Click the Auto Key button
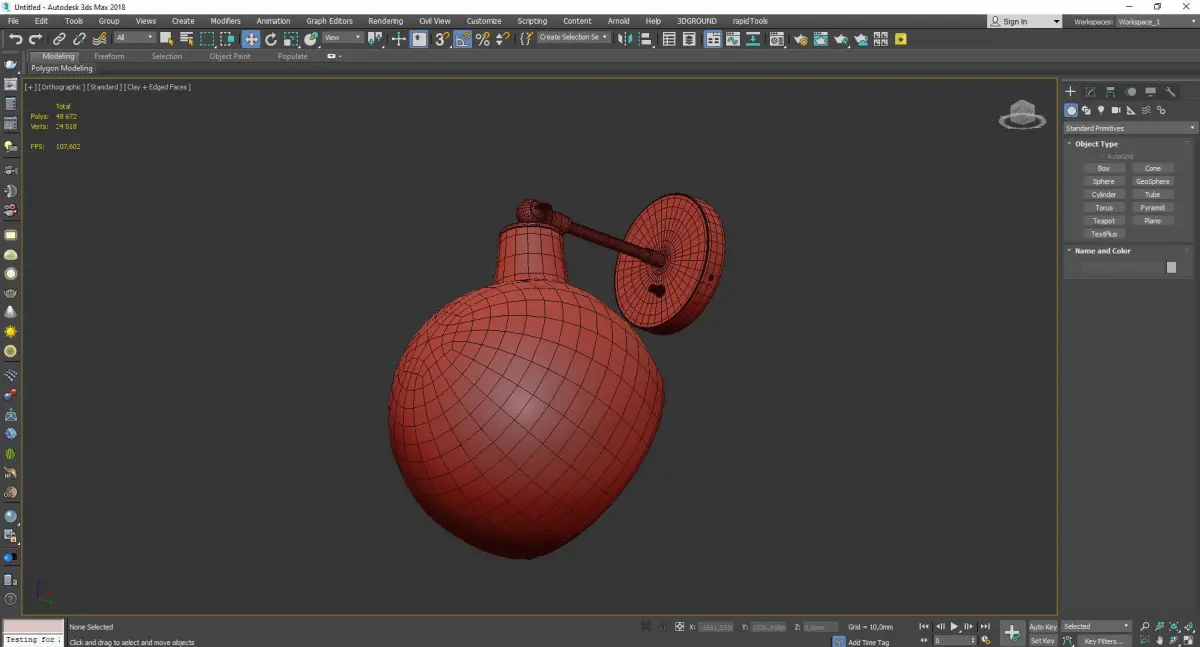Screen dimensions: 1200x647 (x=1043, y=627)
